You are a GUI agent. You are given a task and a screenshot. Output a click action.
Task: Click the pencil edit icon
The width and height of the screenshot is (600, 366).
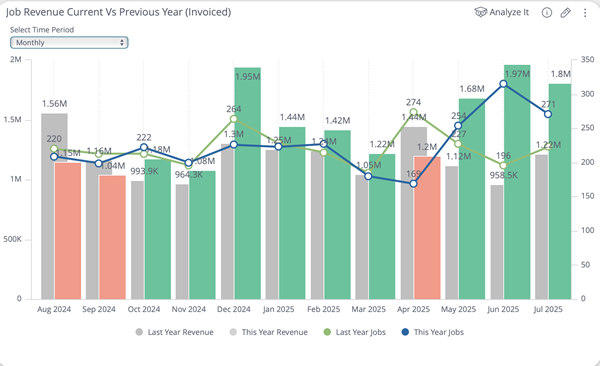click(x=566, y=13)
